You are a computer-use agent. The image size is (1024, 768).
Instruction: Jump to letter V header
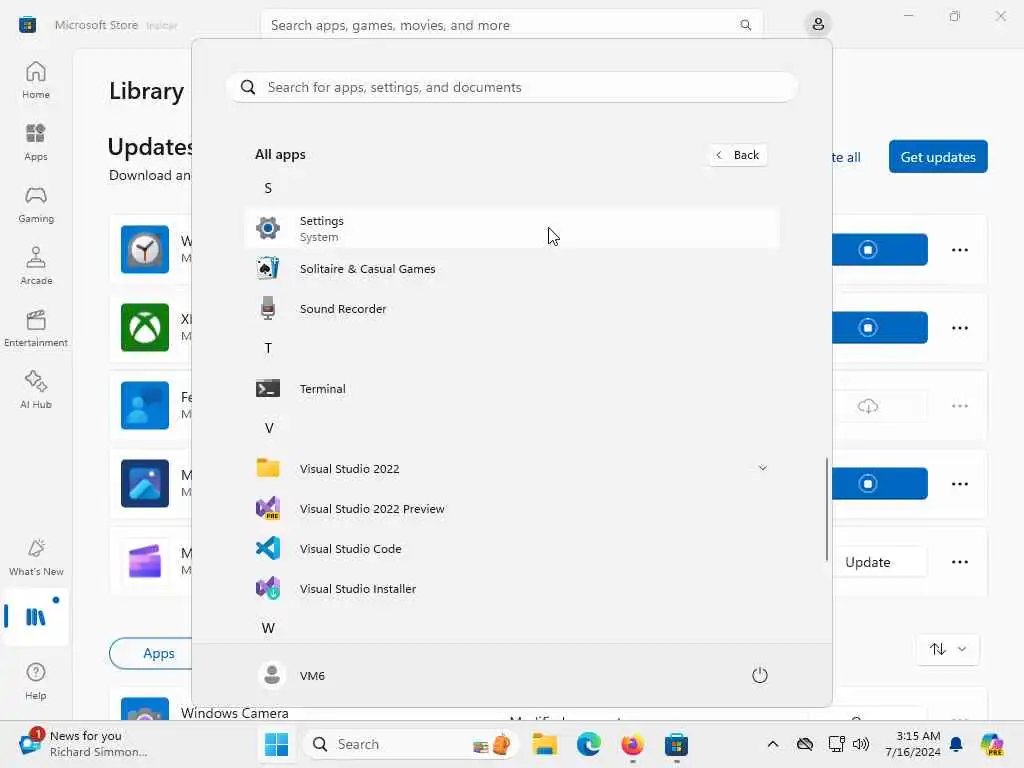click(268, 428)
